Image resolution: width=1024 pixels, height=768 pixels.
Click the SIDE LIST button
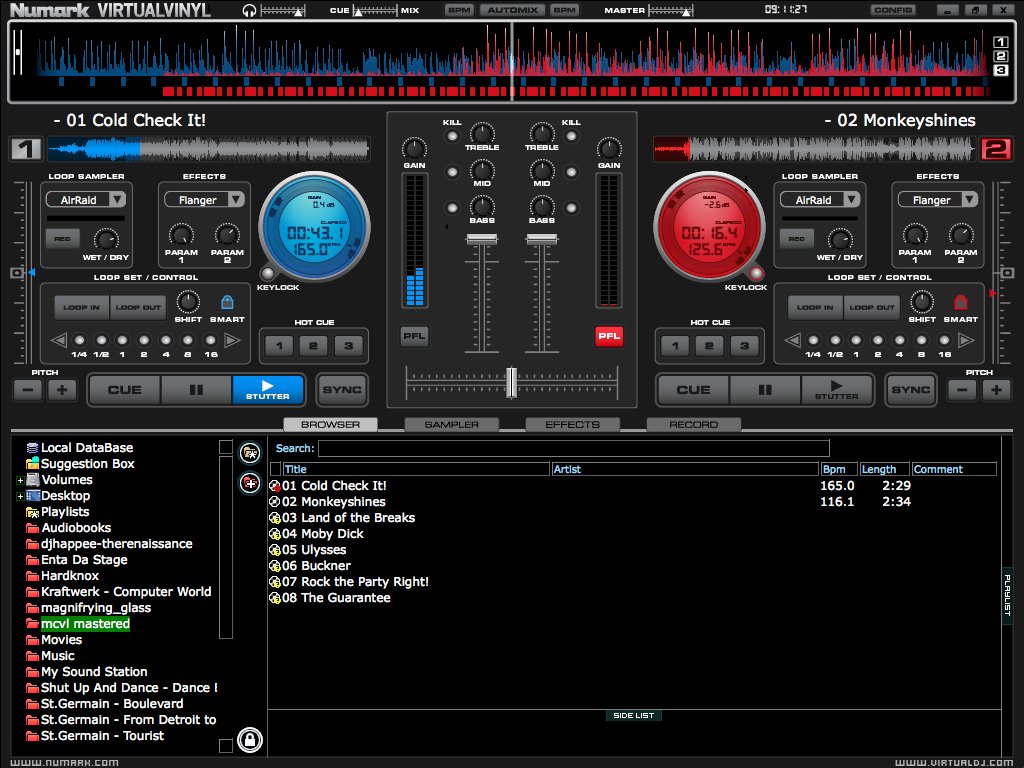pos(633,715)
